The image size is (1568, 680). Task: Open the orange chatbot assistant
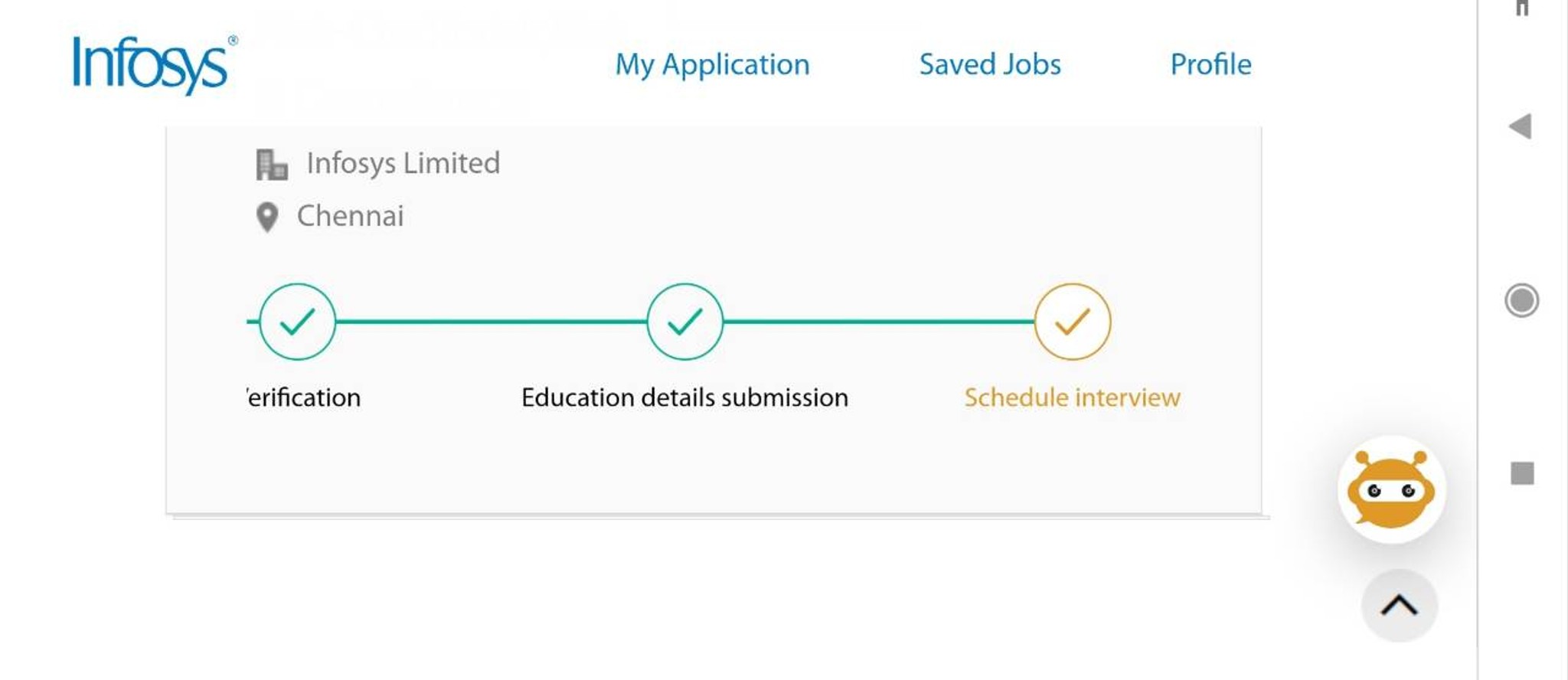(1390, 490)
